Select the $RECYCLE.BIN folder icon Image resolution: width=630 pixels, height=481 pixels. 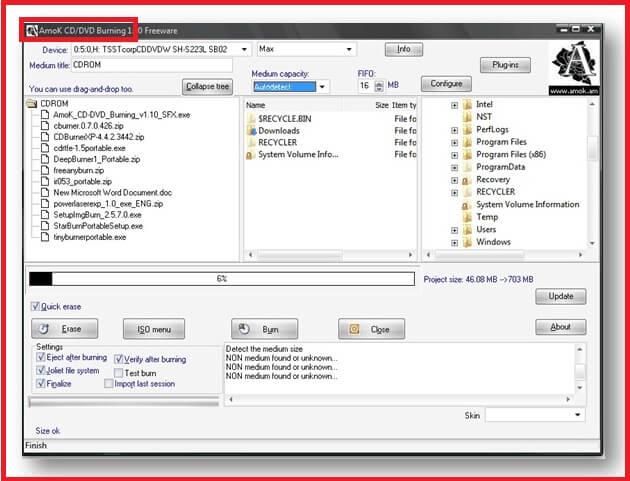[x=250, y=117]
